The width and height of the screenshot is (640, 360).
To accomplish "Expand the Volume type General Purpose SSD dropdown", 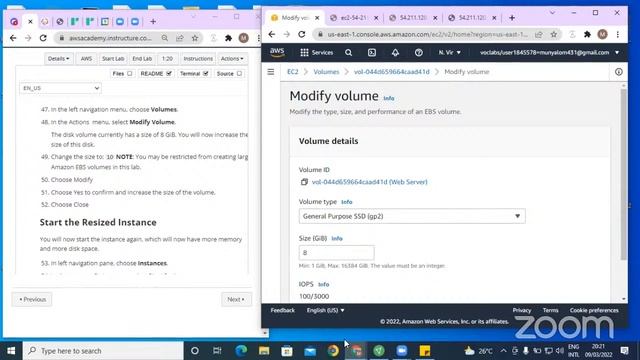I will coord(412,216).
